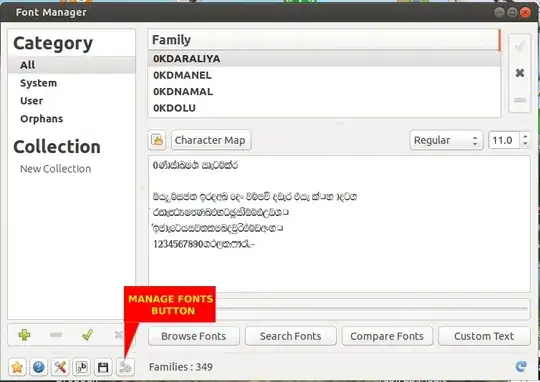
Task: Open the Regular font style dropdown
Action: coord(446,140)
